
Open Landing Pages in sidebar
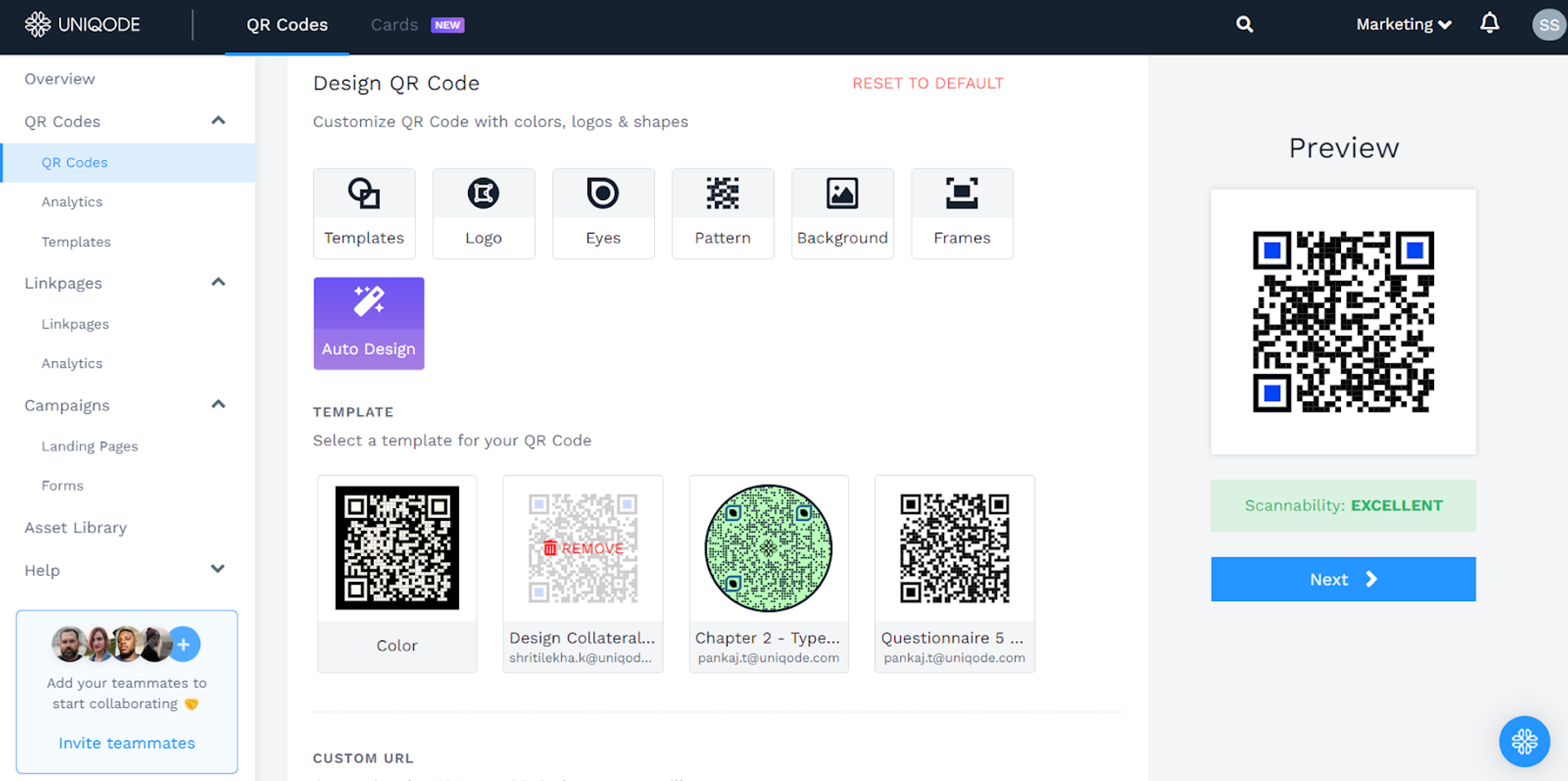click(90, 446)
